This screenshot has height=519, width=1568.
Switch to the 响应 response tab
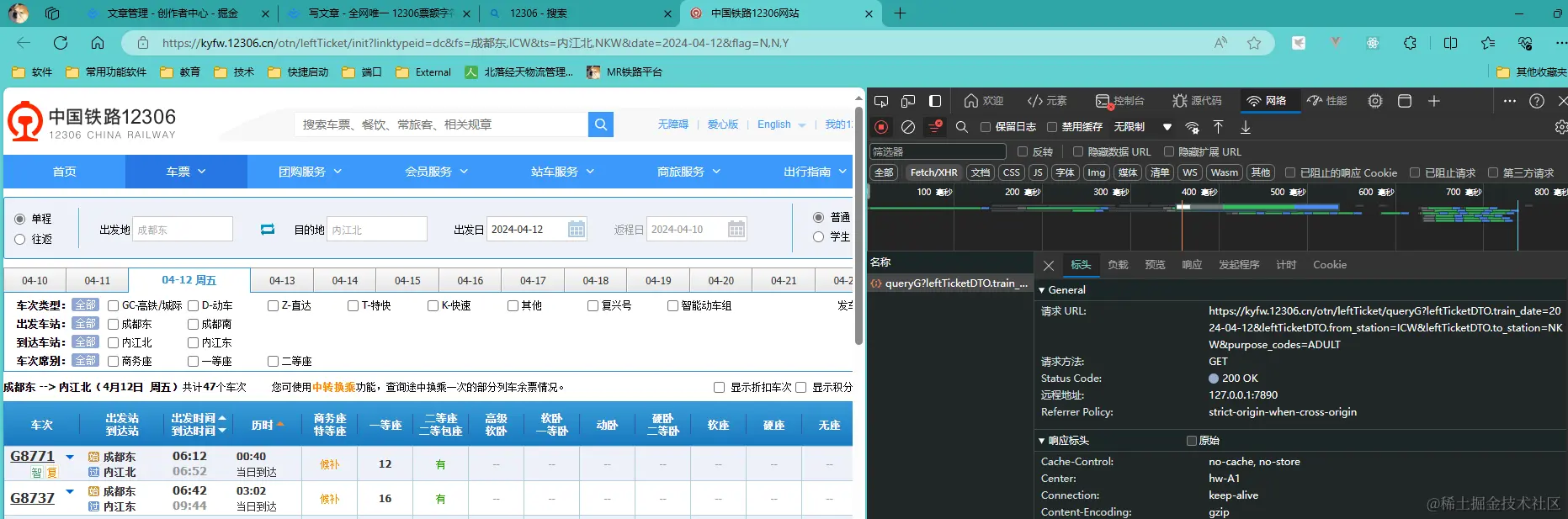point(1192,265)
